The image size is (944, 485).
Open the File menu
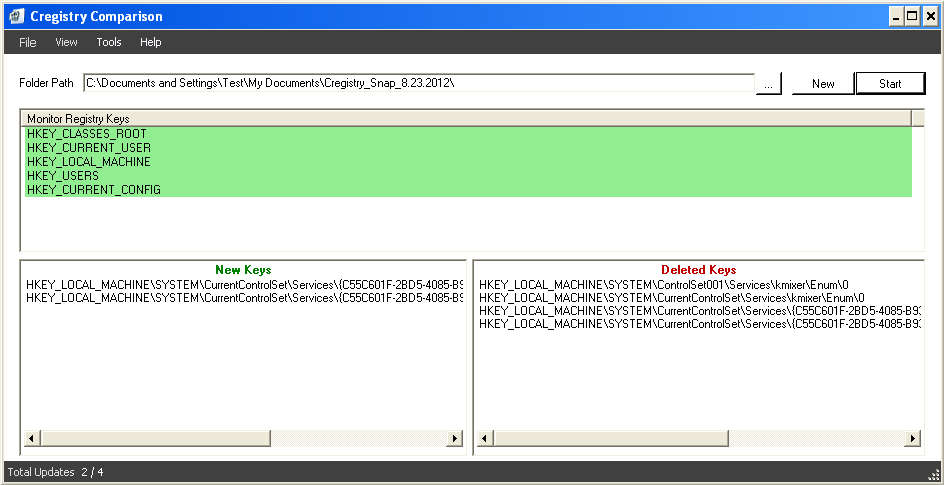pyautogui.click(x=27, y=42)
